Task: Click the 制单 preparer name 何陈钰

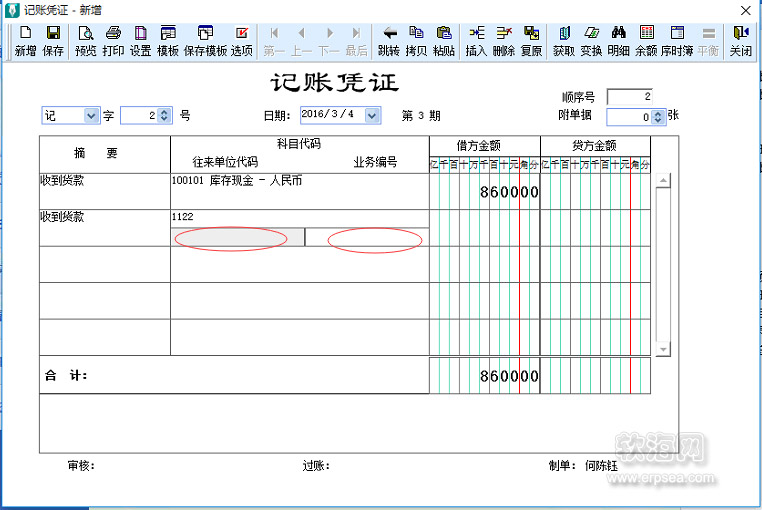Action: point(601,466)
